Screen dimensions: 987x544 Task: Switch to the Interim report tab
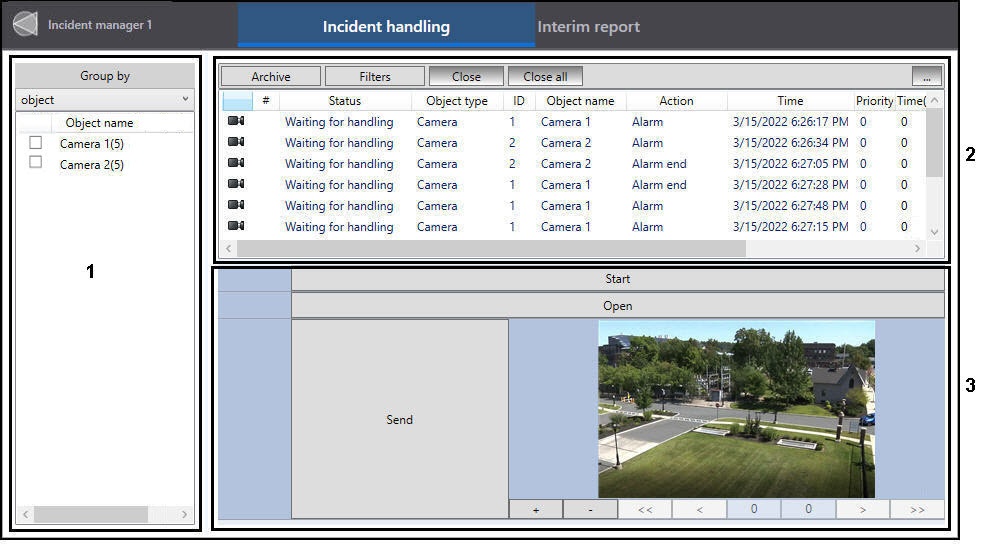pyautogui.click(x=588, y=27)
